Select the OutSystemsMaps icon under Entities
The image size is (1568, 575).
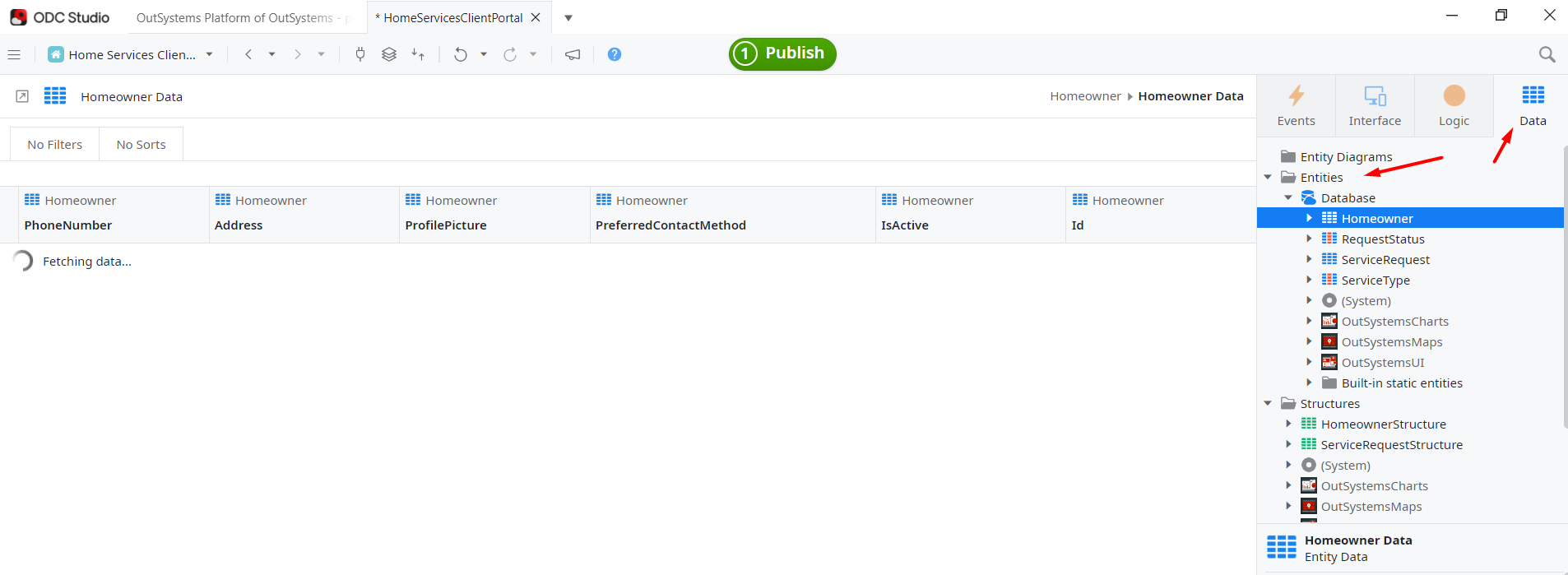coord(1329,341)
